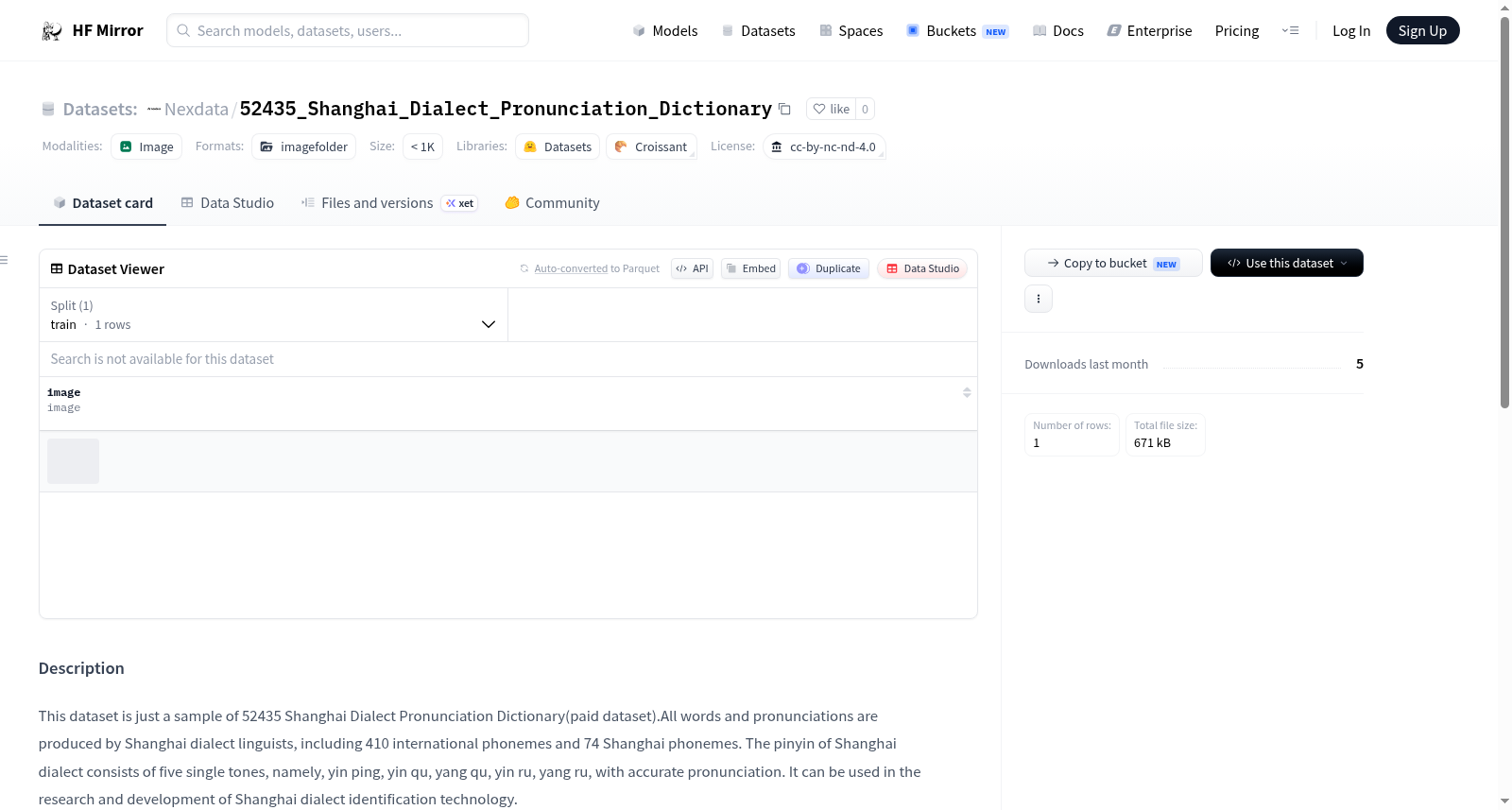Open the collapsed sidebar menu icon at left edge
This screenshot has height=810, width=1512.
tap(4, 260)
